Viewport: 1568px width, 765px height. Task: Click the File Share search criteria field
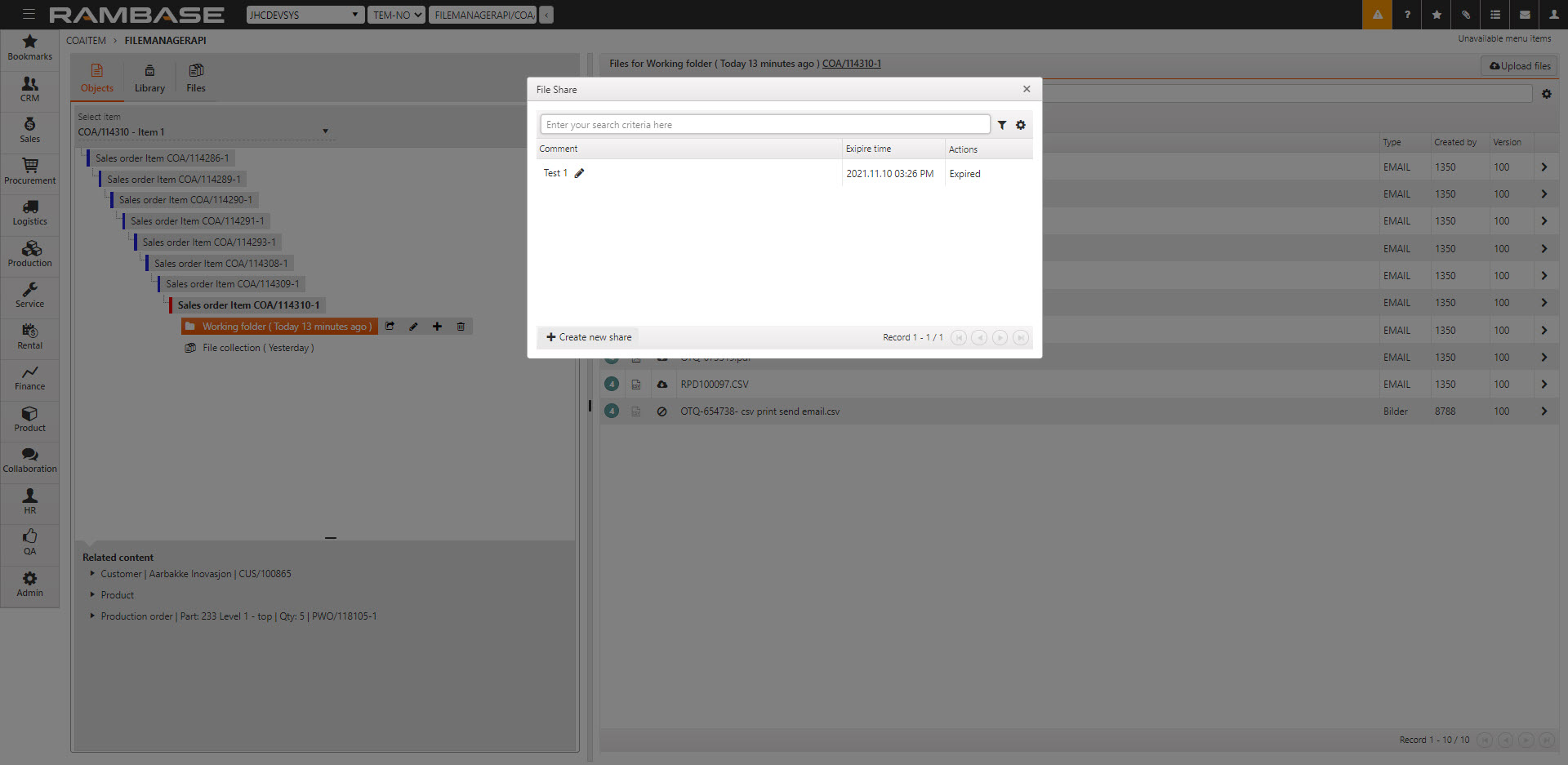(764, 125)
